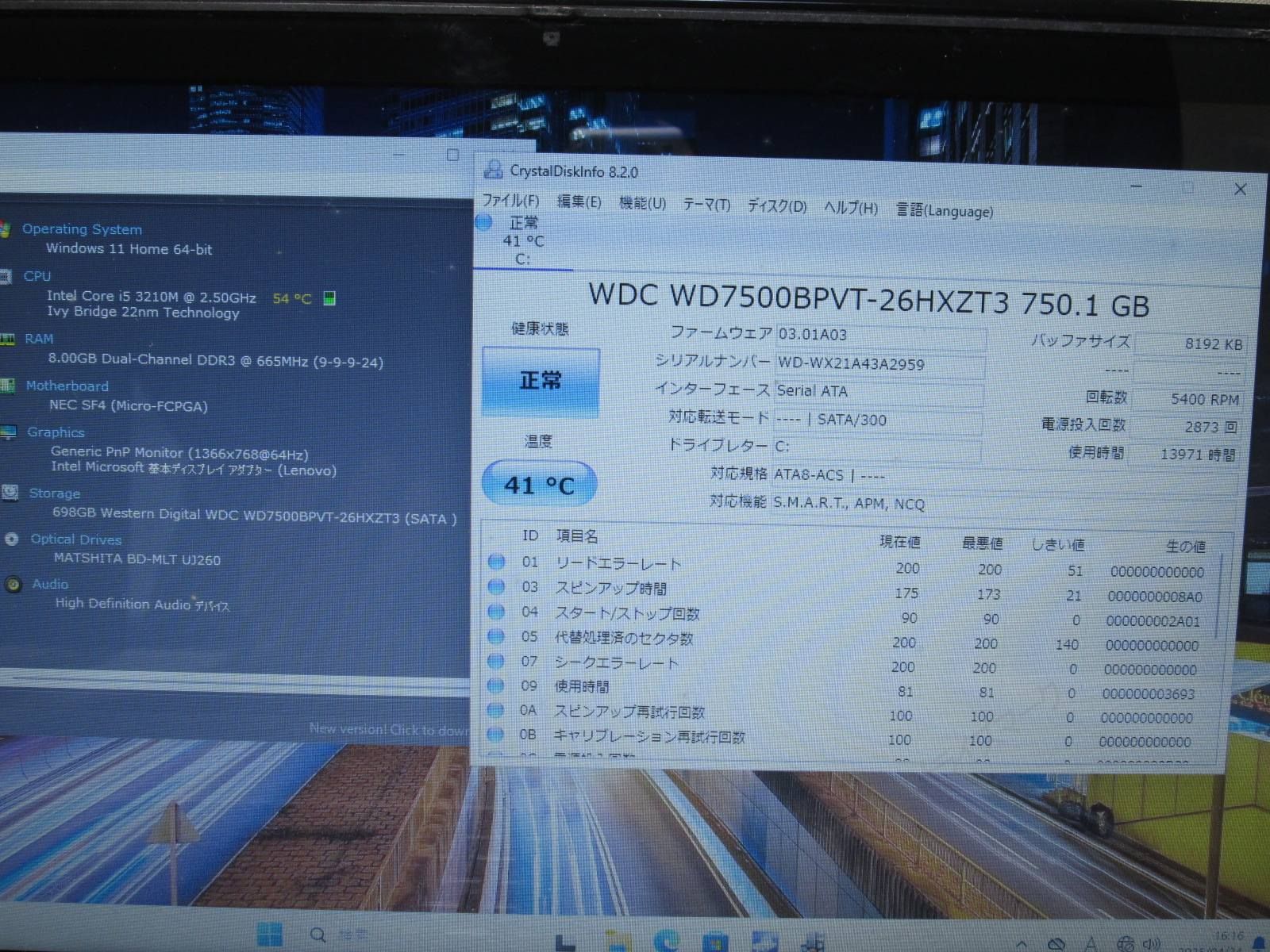Click the 対応転送モード field SATA/300

coord(878,420)
